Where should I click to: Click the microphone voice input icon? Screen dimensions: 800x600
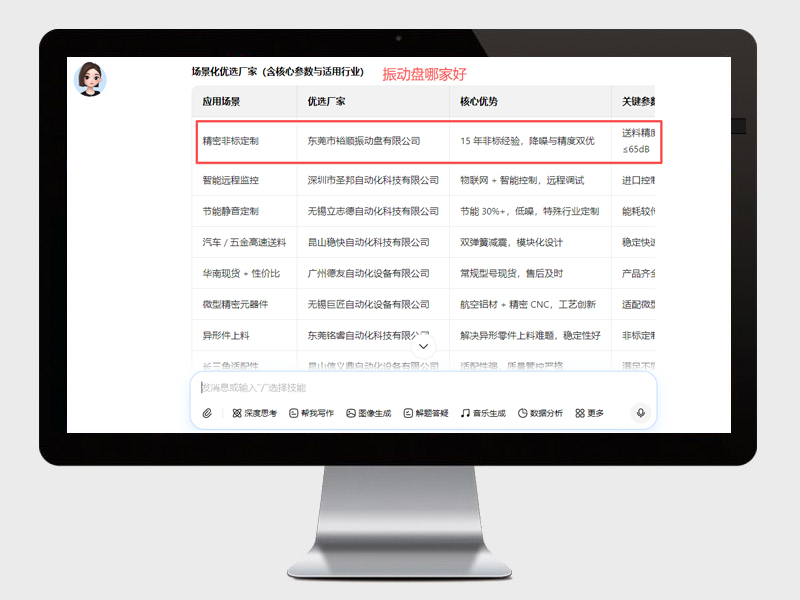click(640, 413)
